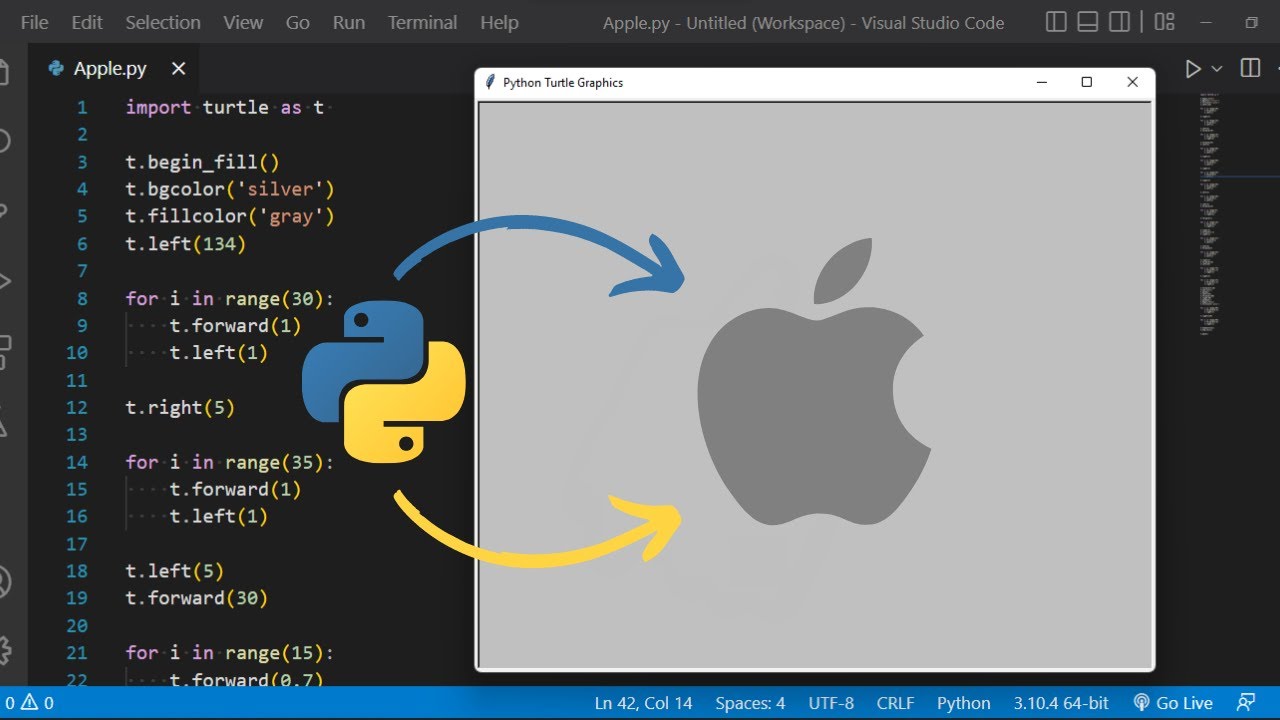This screenshot has width=1280, height=720.
Task: Click Ln 42, Col 14 in status bar
Action: pos(643,703)
